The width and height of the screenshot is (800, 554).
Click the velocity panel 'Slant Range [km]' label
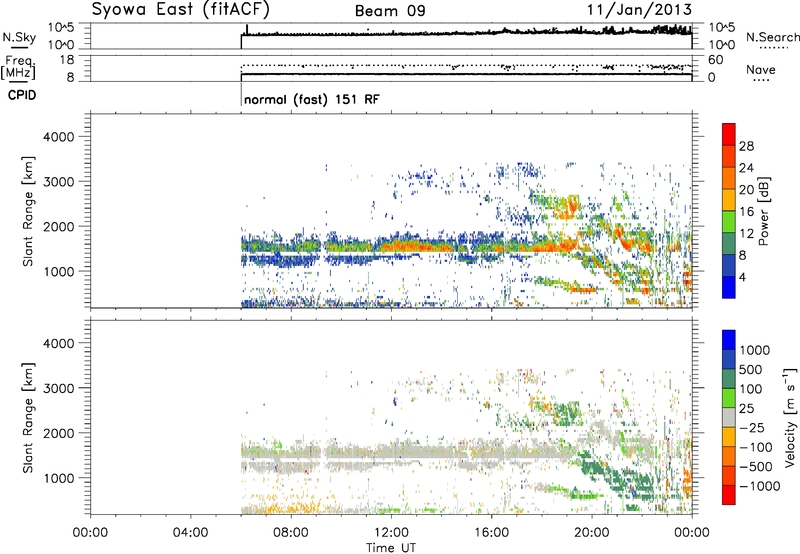coord(28,418)
